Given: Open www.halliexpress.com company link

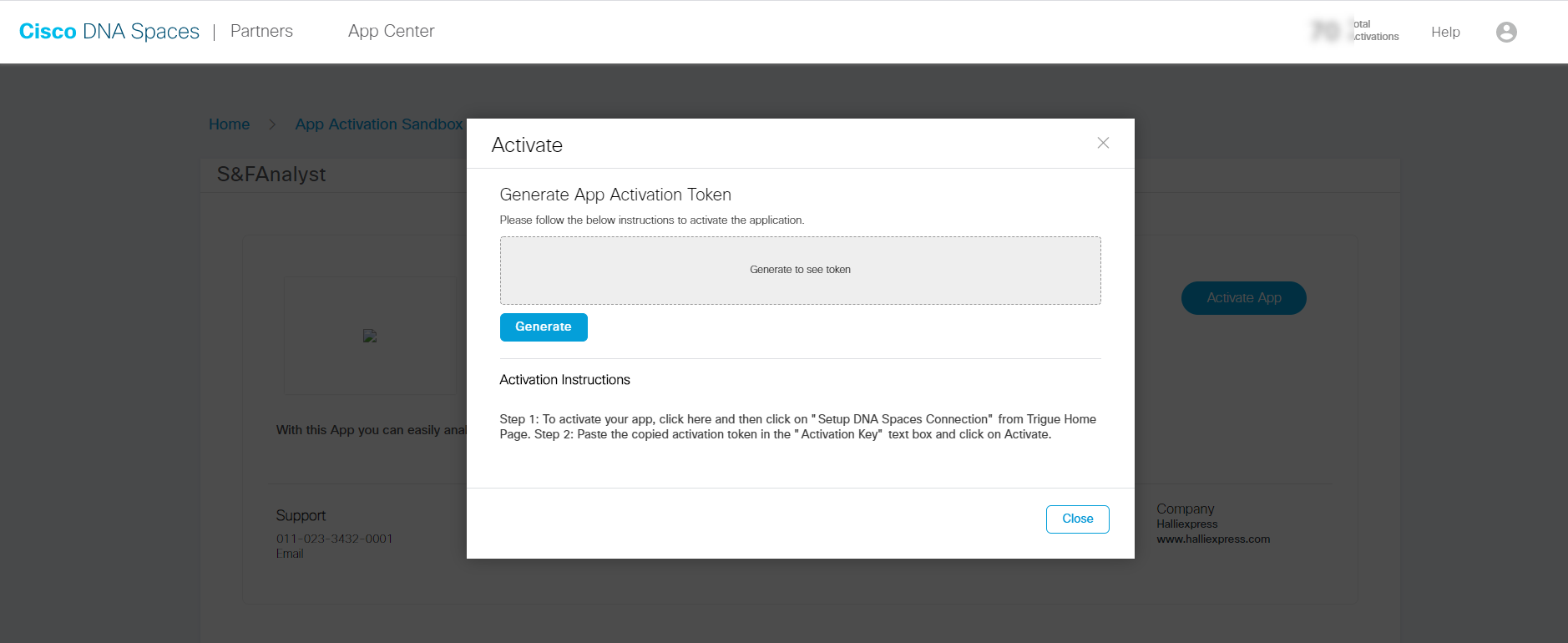Looking at the screenshot, I should point(1213,539).
